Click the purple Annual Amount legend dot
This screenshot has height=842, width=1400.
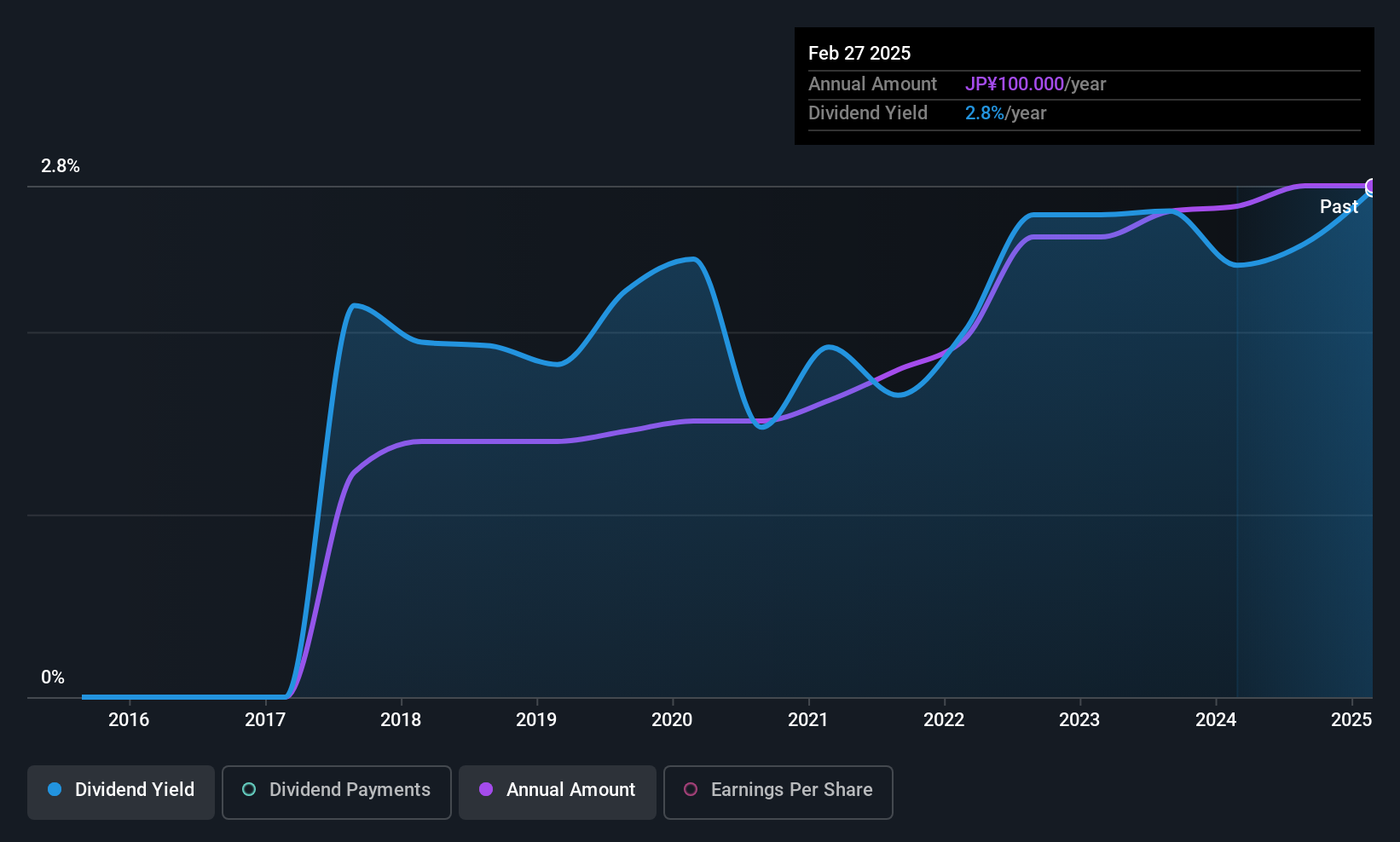486,789
